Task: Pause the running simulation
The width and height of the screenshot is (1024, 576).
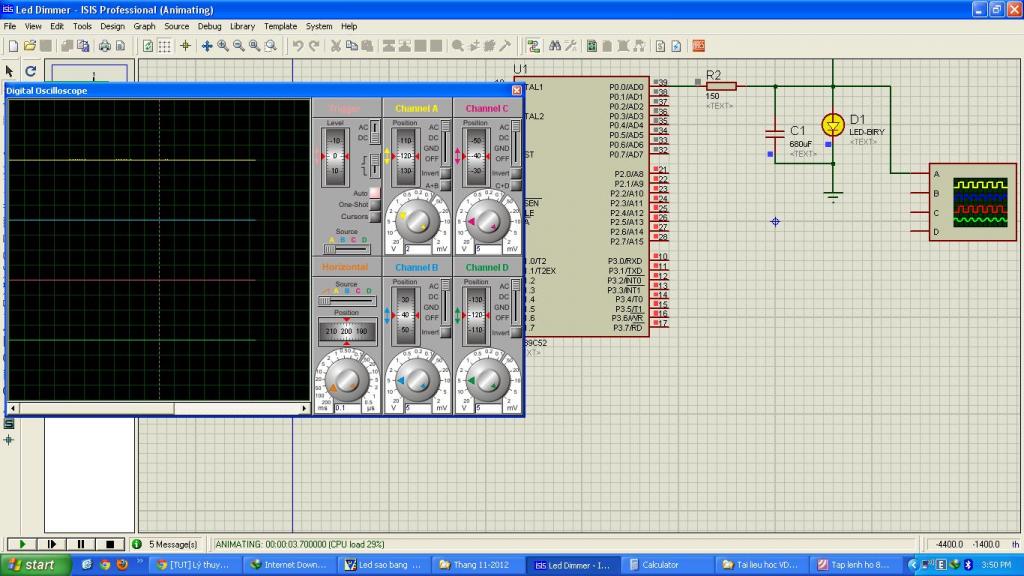Action: tap(80, 544)
